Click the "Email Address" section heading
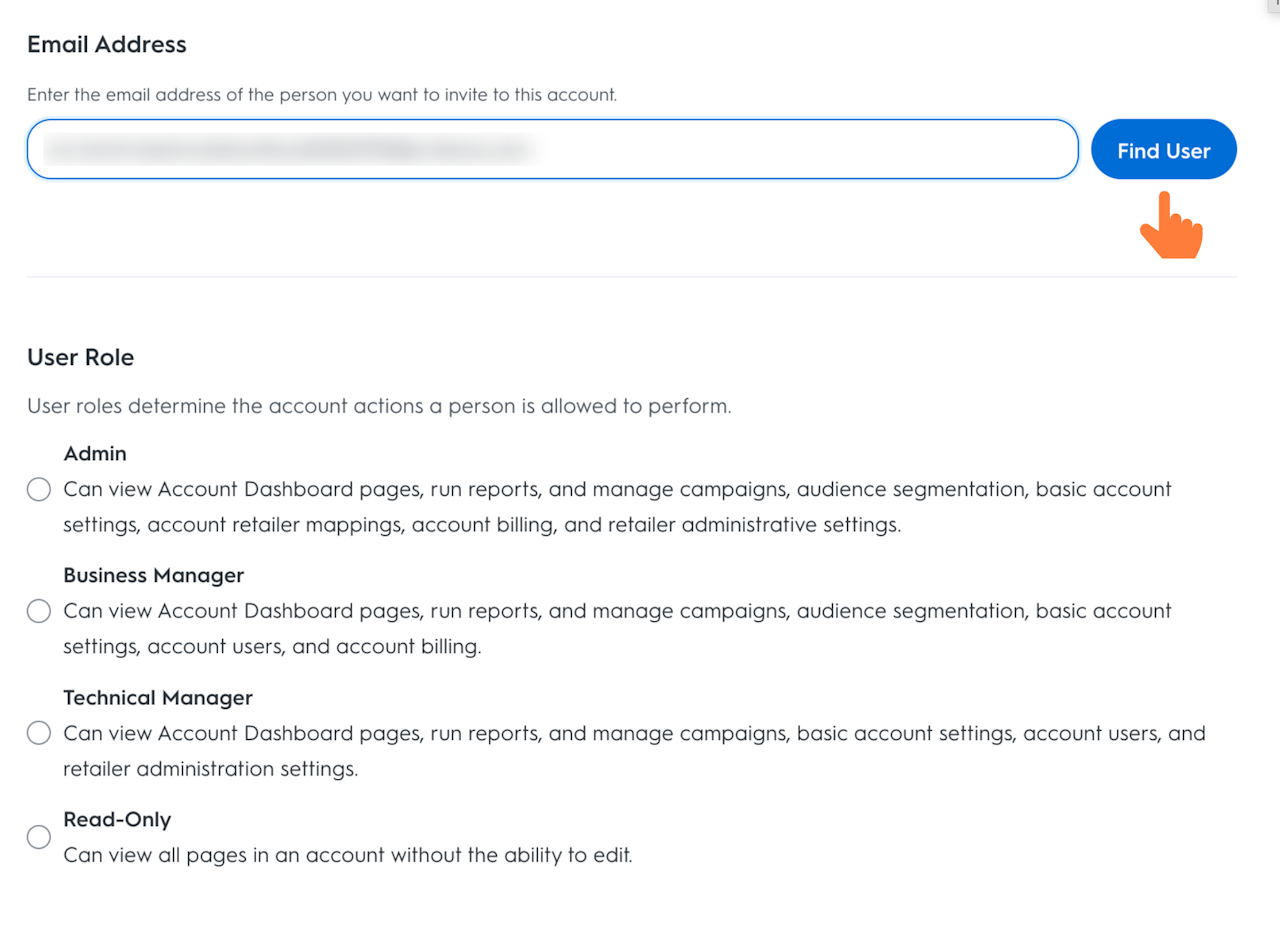 click(x=107, y=45)
